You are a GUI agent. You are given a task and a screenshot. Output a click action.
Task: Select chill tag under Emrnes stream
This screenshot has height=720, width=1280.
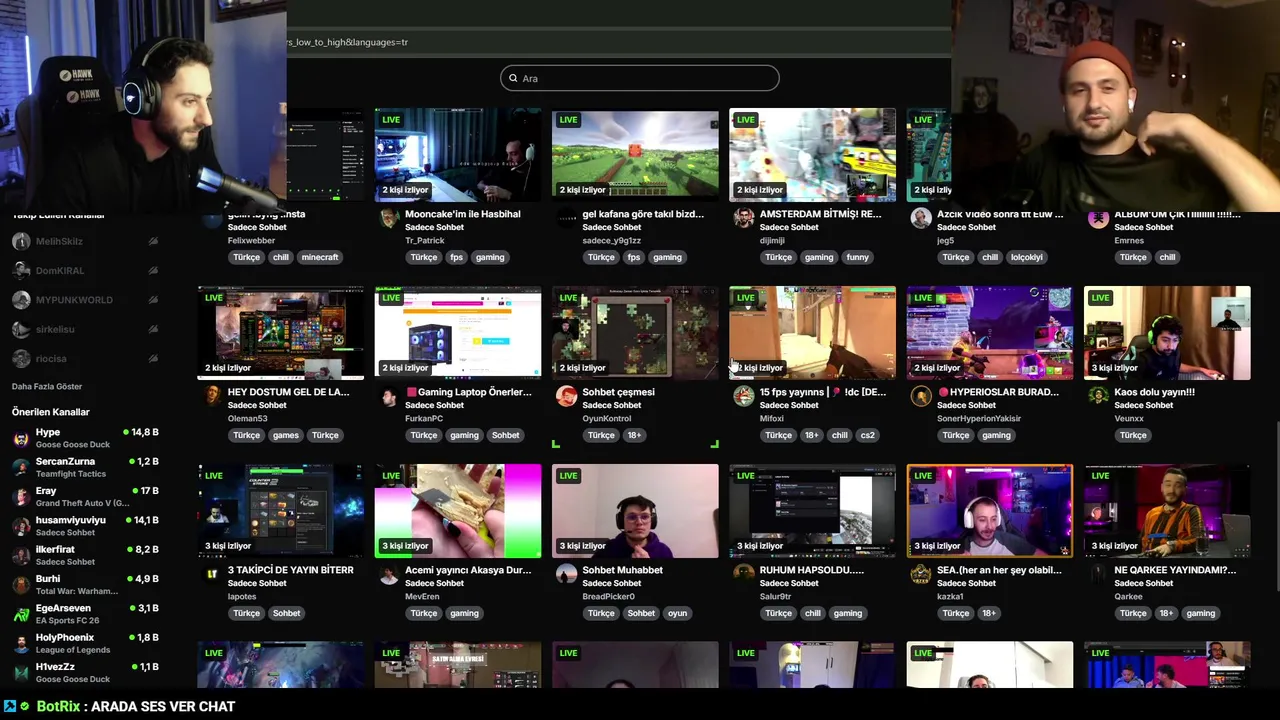(x=1167, y=257)
